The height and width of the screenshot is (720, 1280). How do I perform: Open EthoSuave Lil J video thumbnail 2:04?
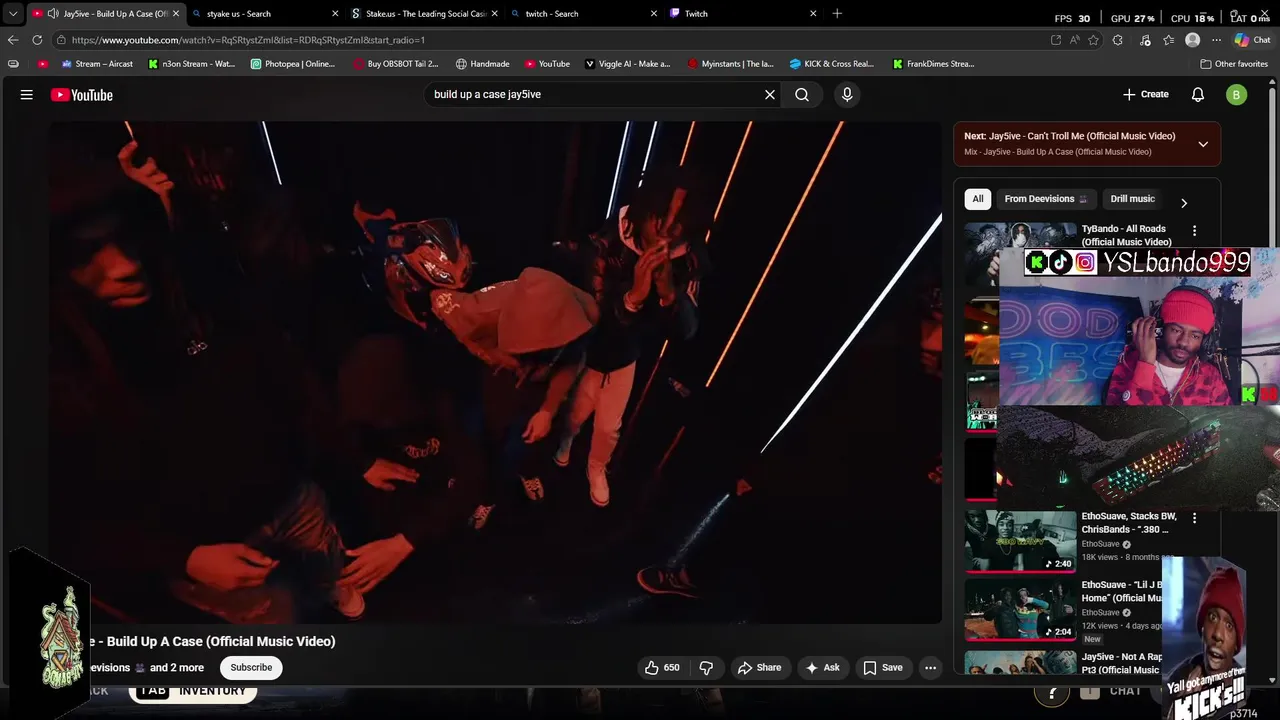tap(1020, 610)
